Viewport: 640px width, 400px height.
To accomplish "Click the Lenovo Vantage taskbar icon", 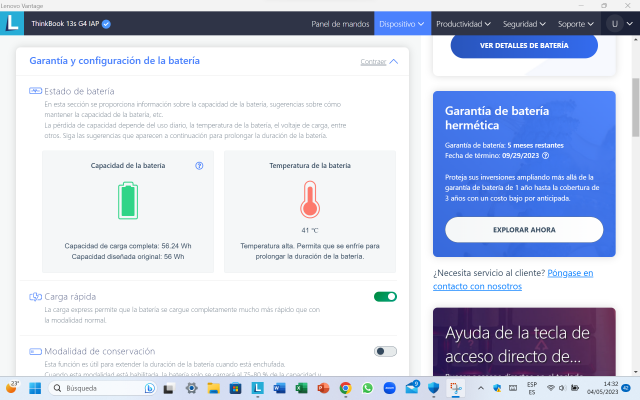I will (258, 388).
